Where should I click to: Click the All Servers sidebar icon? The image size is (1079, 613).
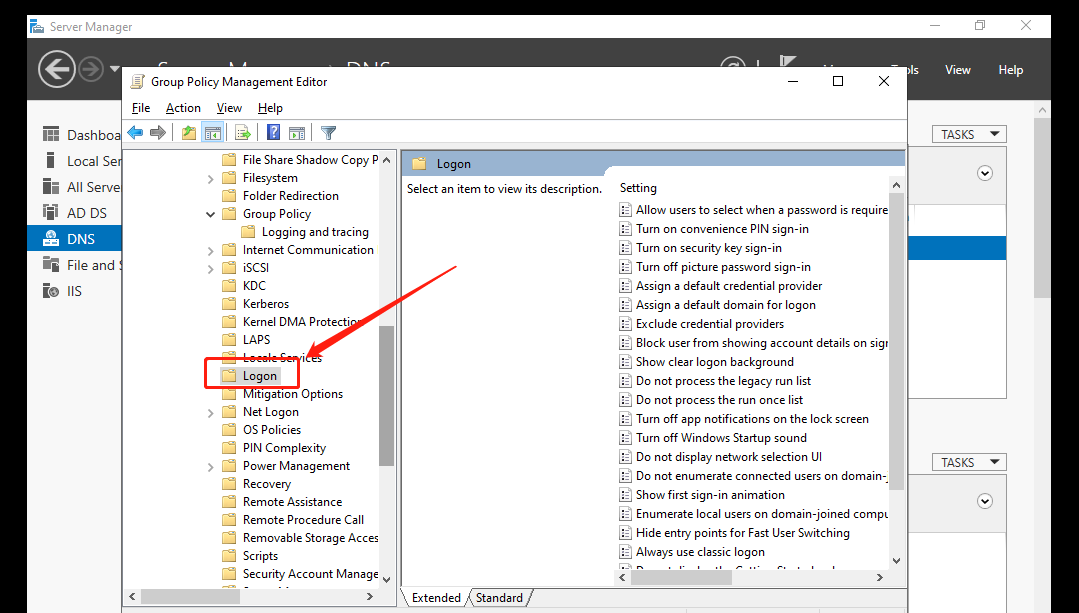coord(51,186)
